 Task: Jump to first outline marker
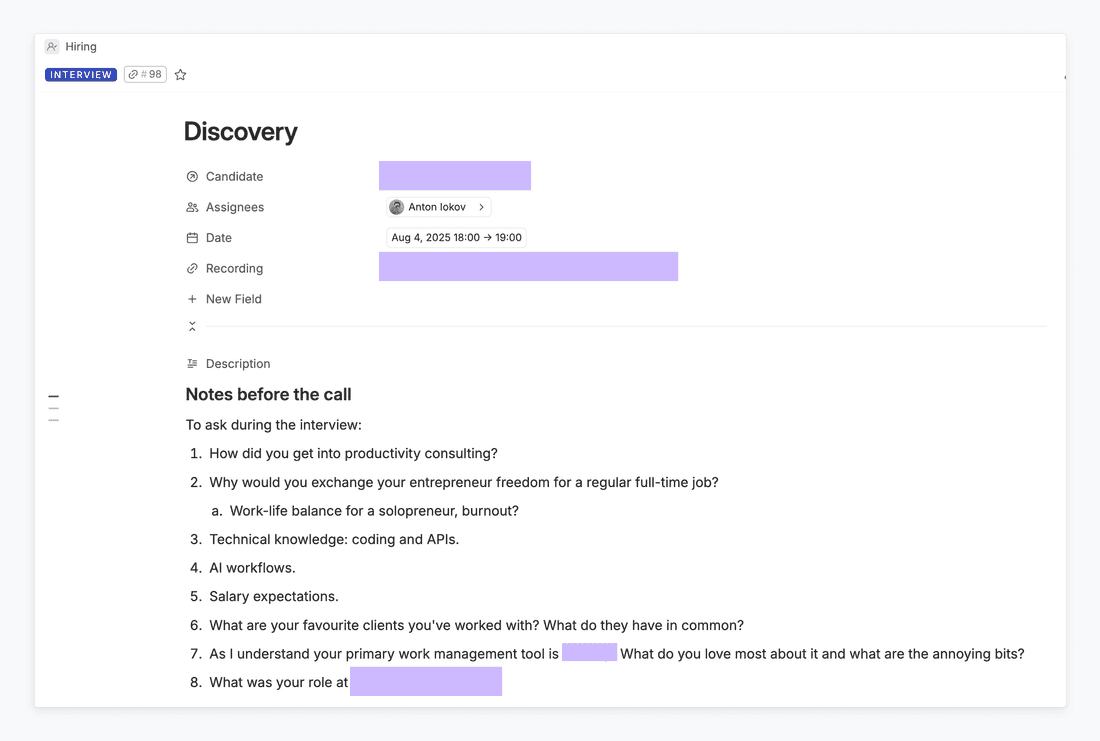pyautogui.click(x=54, y=397)
